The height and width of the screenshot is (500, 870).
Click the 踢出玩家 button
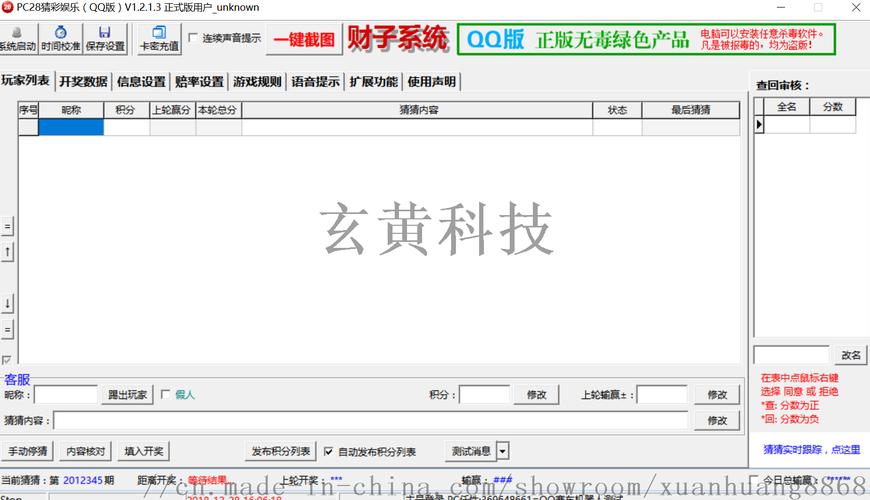pyautogui.click(x=127, y=395)
